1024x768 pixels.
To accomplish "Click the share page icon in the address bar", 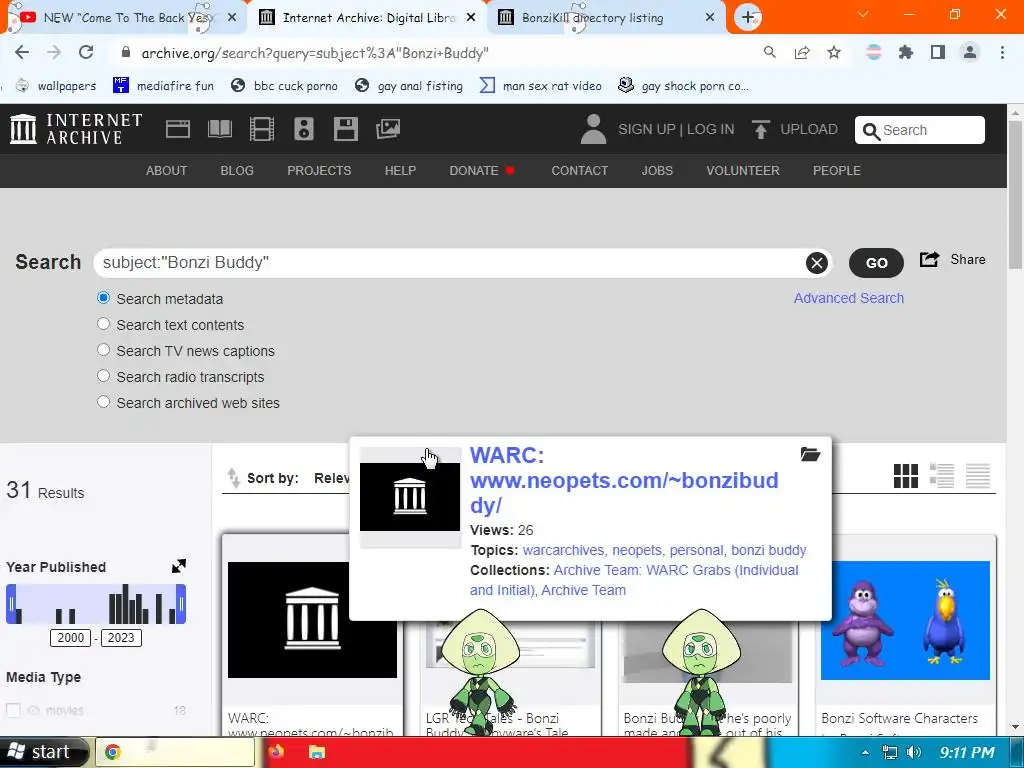I will tap(802, 52).
